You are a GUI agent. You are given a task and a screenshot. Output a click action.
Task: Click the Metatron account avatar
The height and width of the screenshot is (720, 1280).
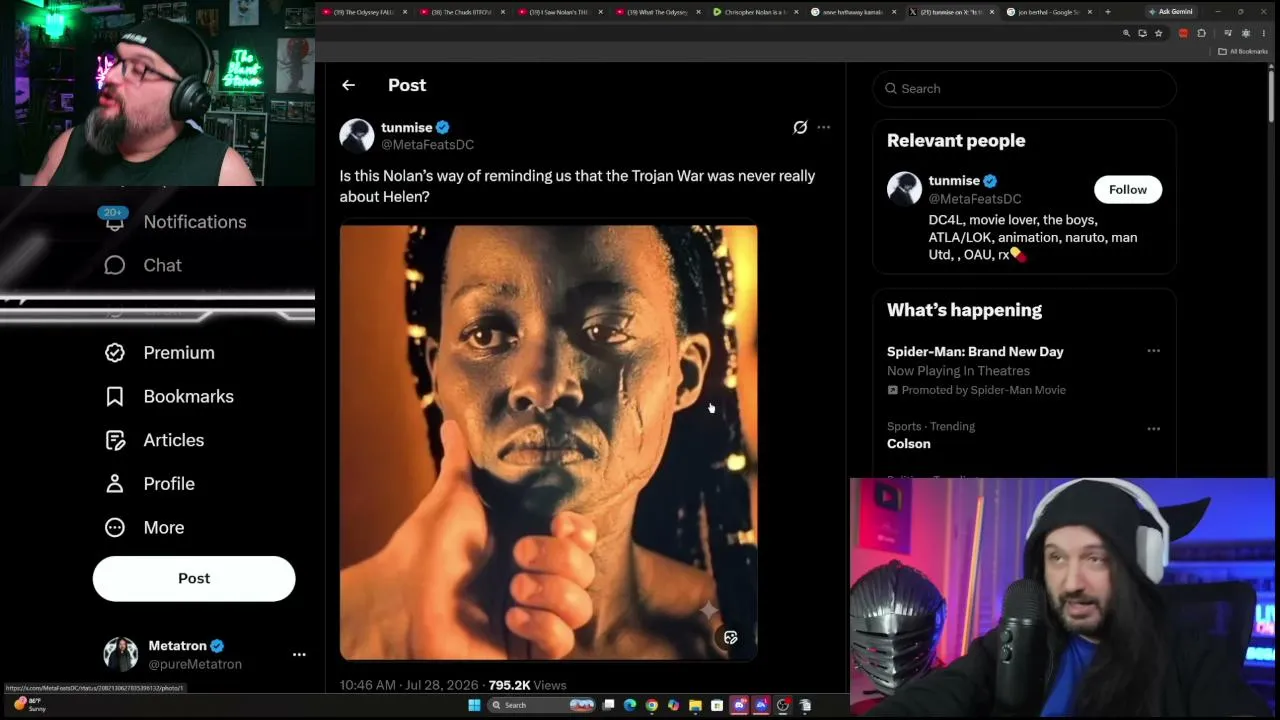(121, 654)
